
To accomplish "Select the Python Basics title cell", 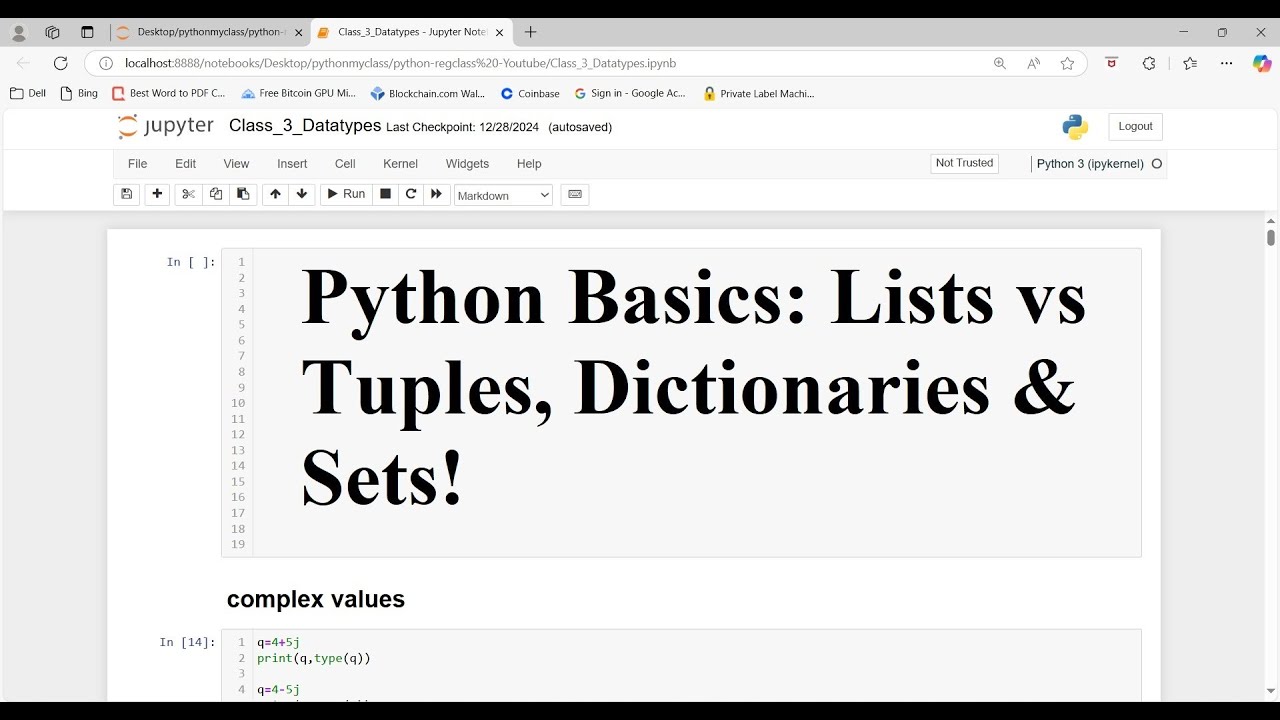I will 681,402.
